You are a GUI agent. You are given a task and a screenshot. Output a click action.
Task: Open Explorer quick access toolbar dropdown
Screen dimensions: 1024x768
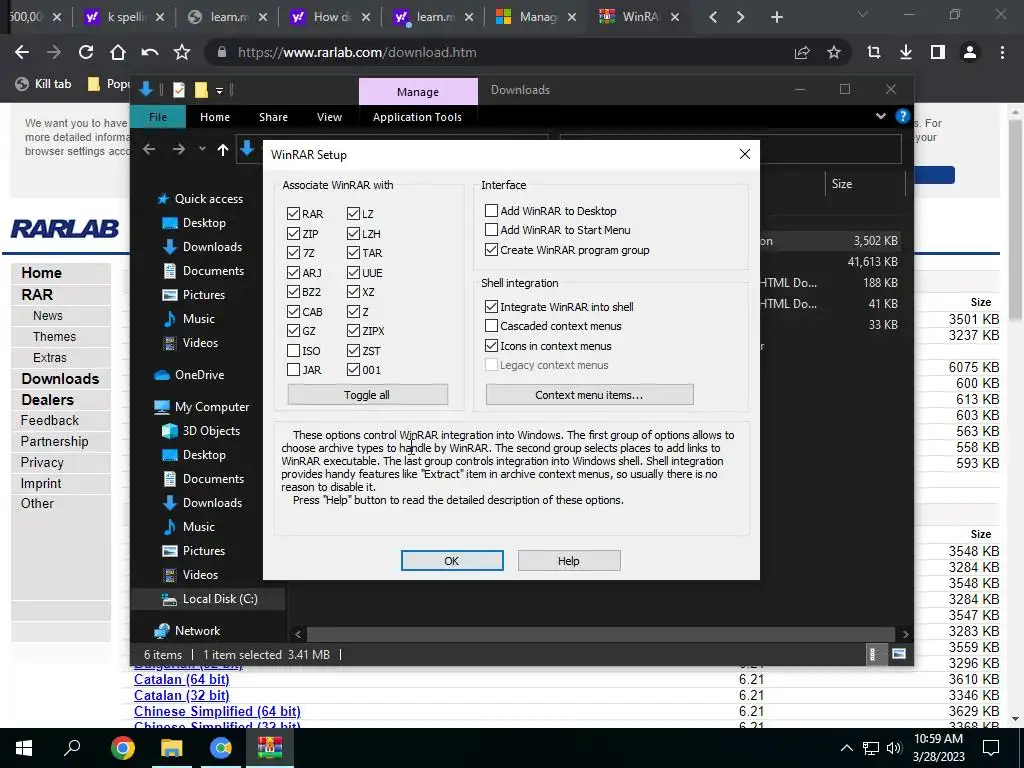[x=219, y=90]
